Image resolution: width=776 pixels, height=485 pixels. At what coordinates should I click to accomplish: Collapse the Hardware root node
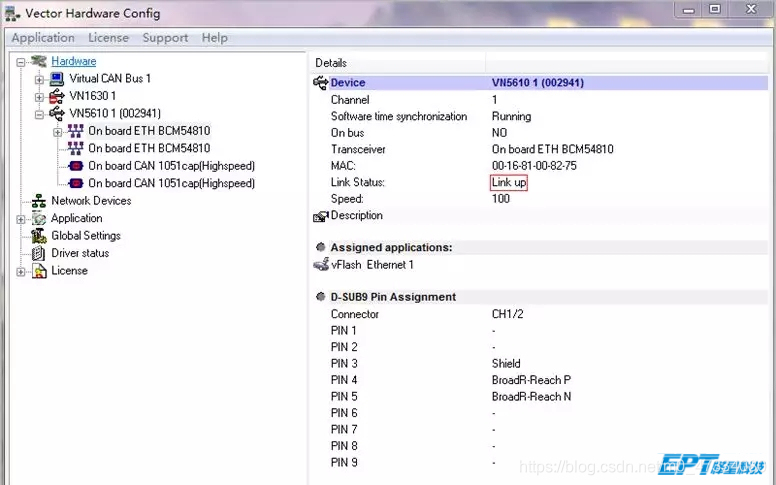click(x=21, y=62)
